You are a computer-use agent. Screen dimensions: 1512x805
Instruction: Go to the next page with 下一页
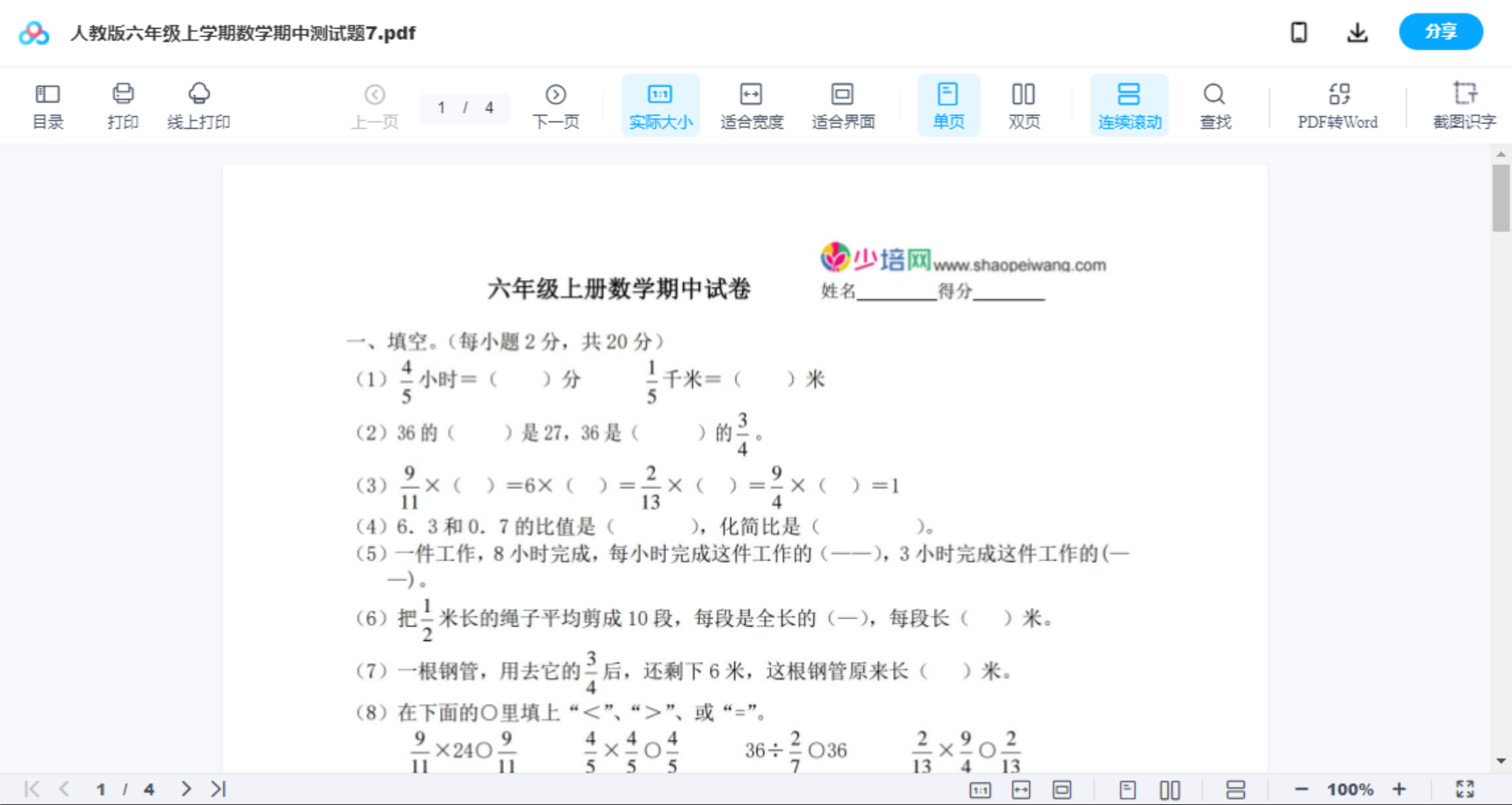(x=556, y=104)
